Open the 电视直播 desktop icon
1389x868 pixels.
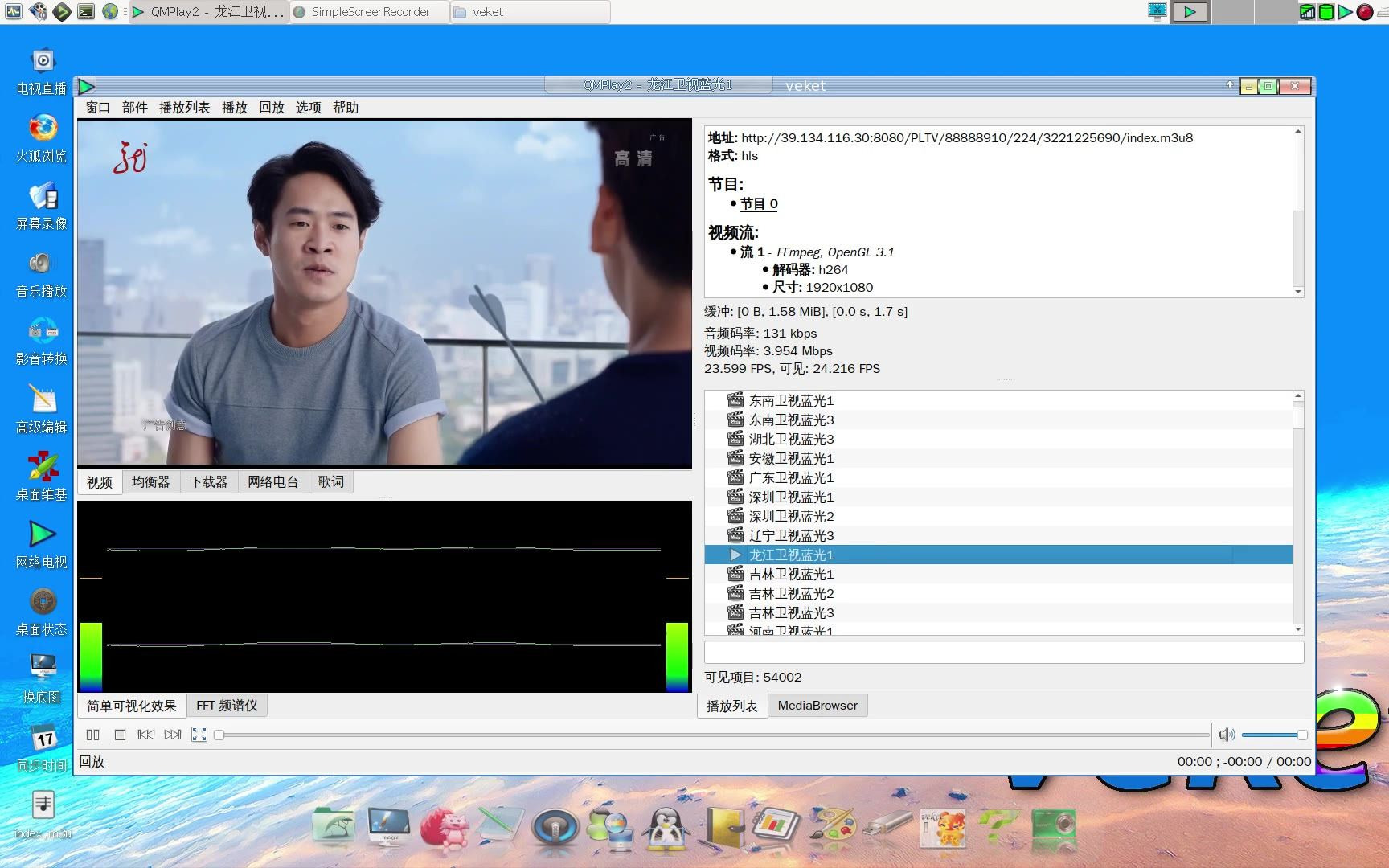(42, 72)
